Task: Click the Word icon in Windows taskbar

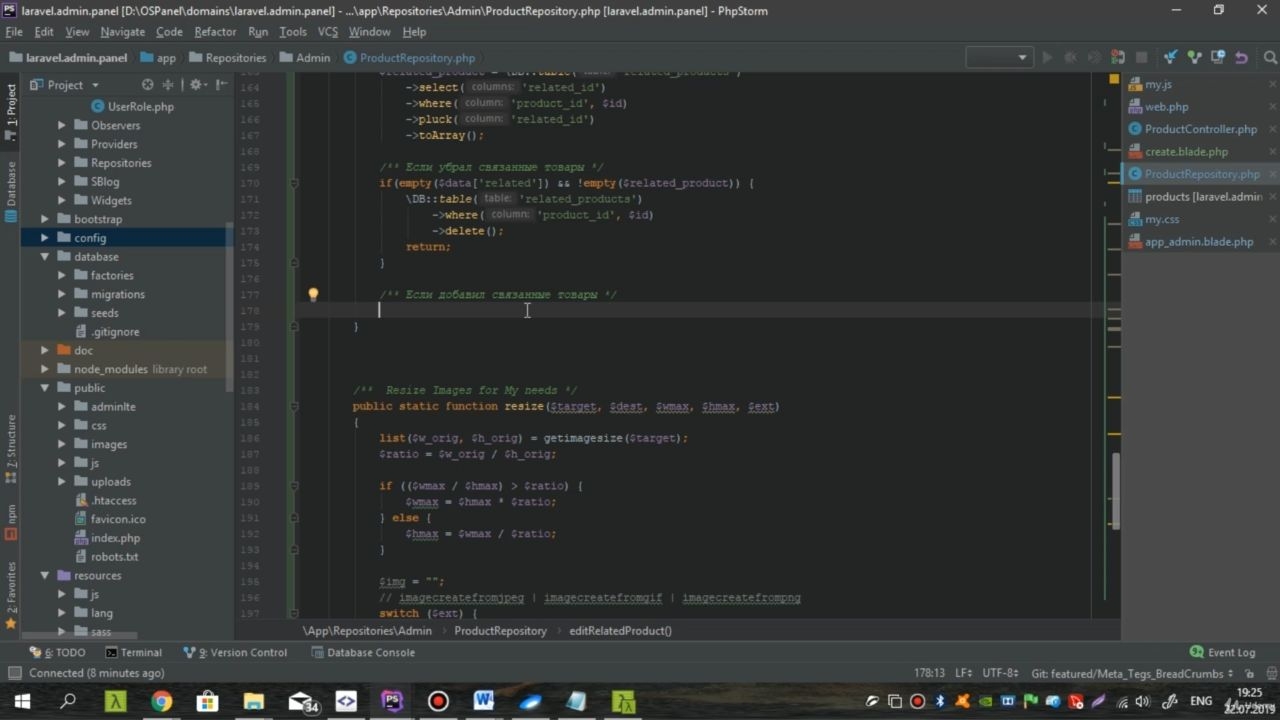Action: click(x=484, y=701)
